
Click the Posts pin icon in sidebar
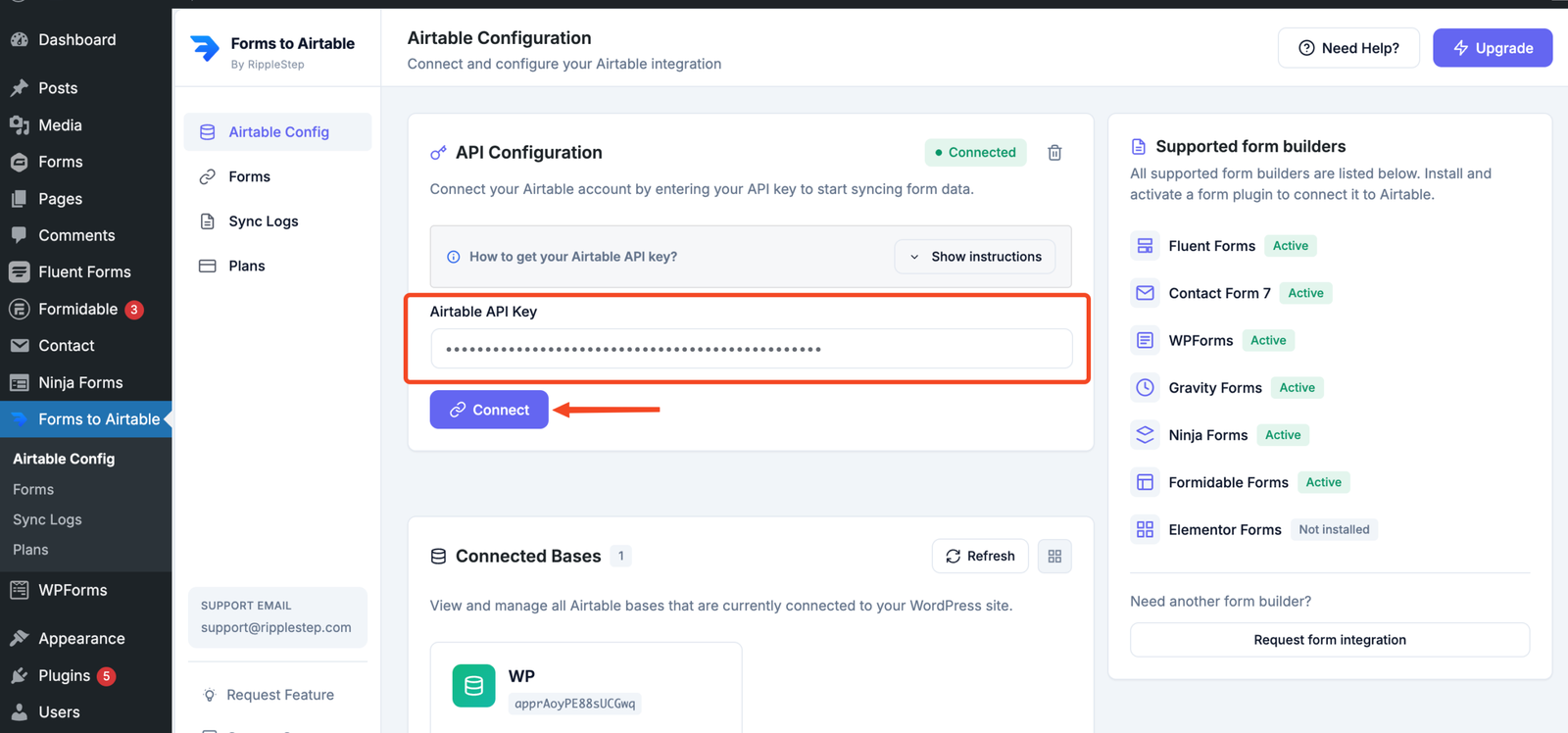(19, 88)
